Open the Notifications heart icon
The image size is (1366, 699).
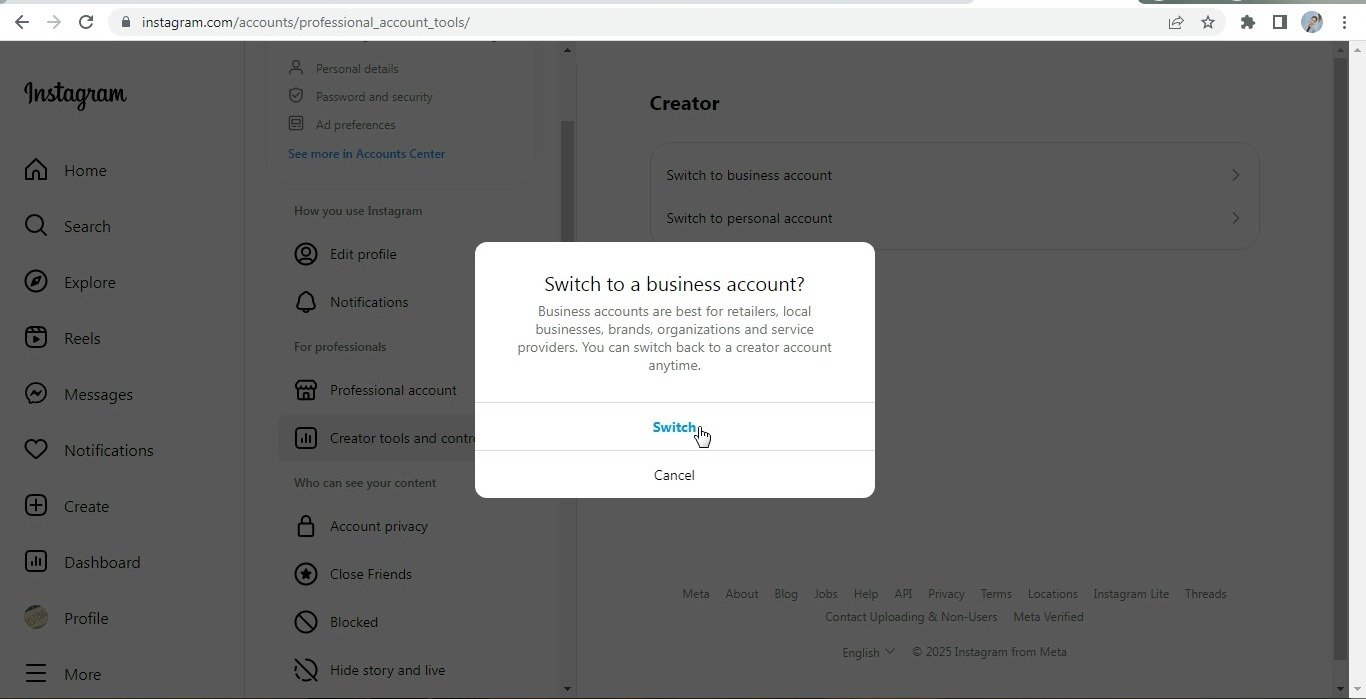click(x=36, y=450)
